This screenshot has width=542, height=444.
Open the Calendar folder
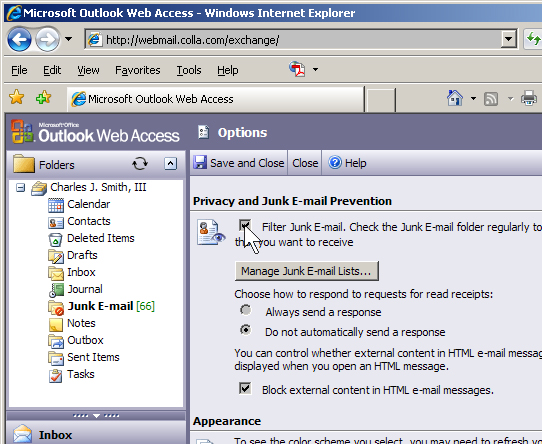[88, 204]
